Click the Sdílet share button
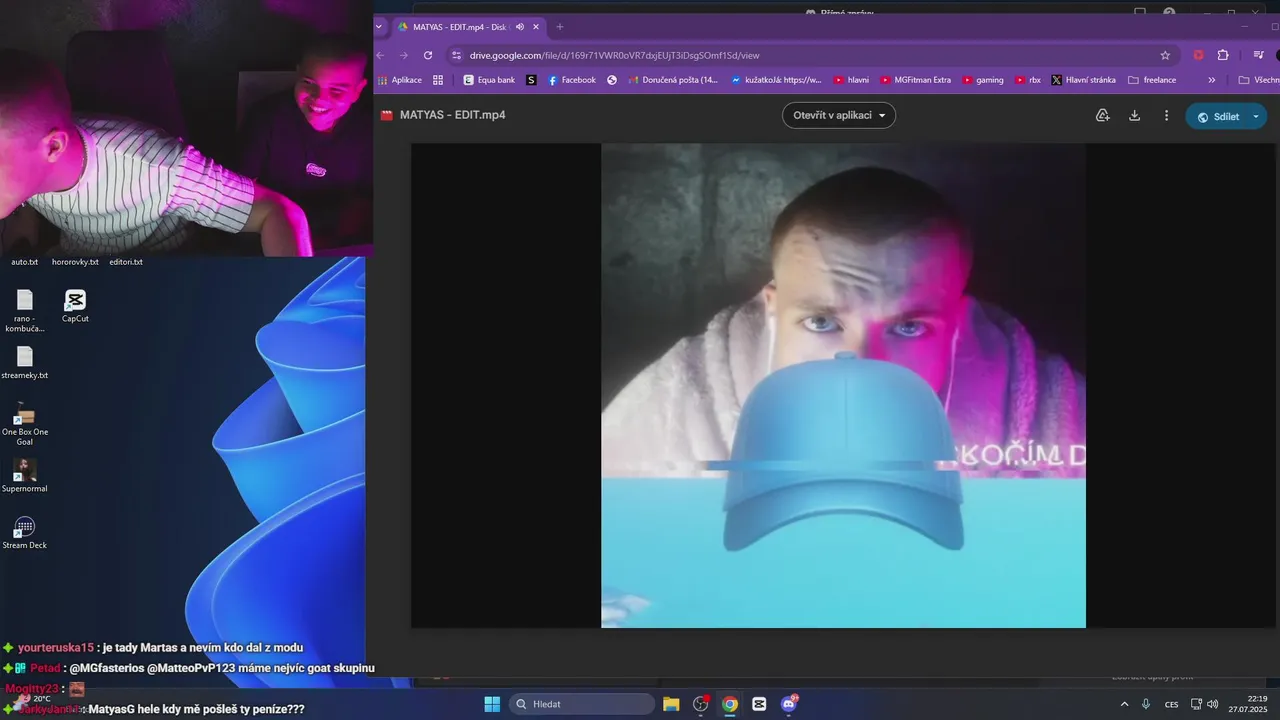The width and height of the screenshot is (1280, 720). tap(1217, 116)
